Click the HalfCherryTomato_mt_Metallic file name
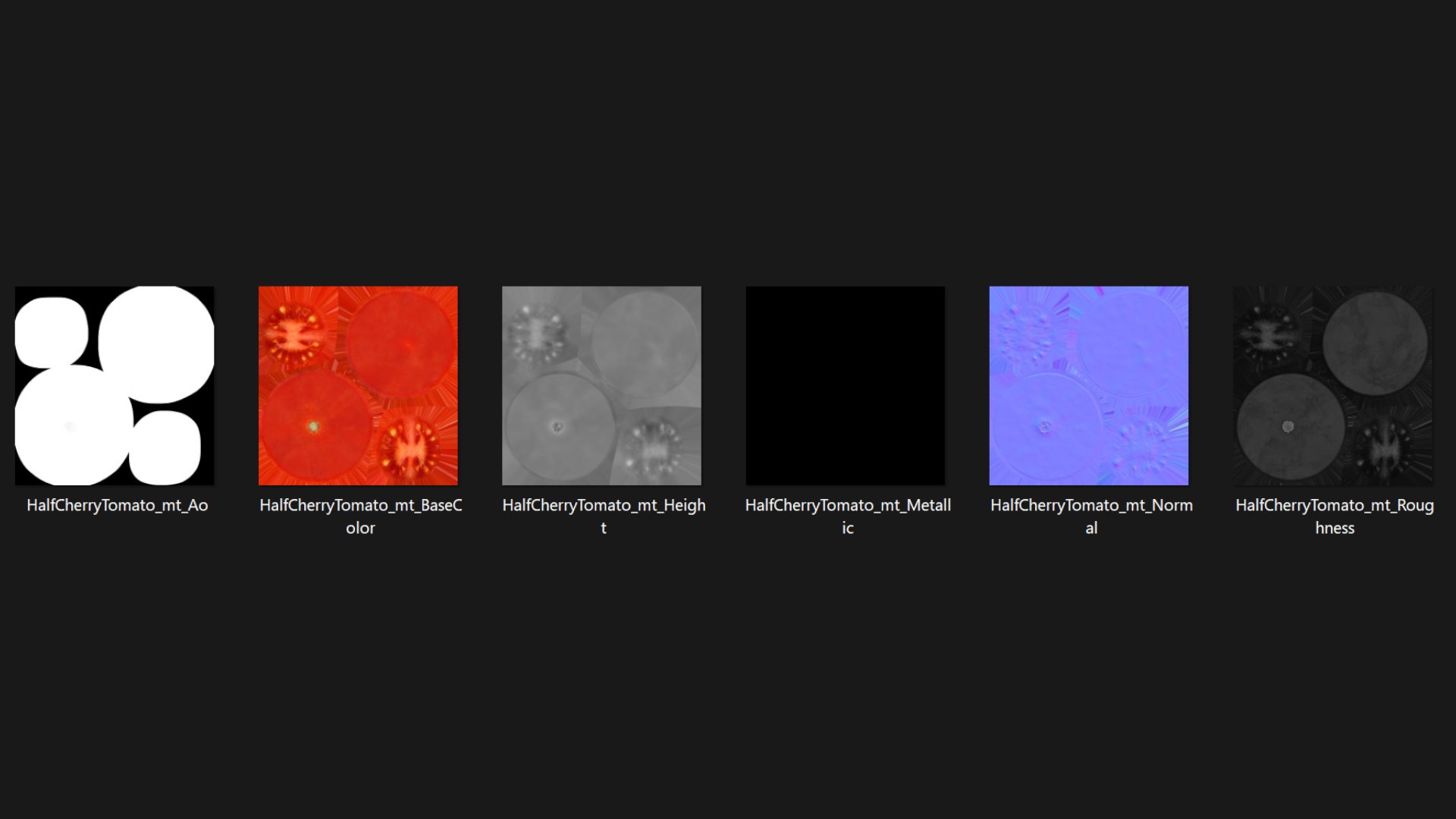Image resolution: width=1456 pixels, height=819 pixels. coord(848,516)
